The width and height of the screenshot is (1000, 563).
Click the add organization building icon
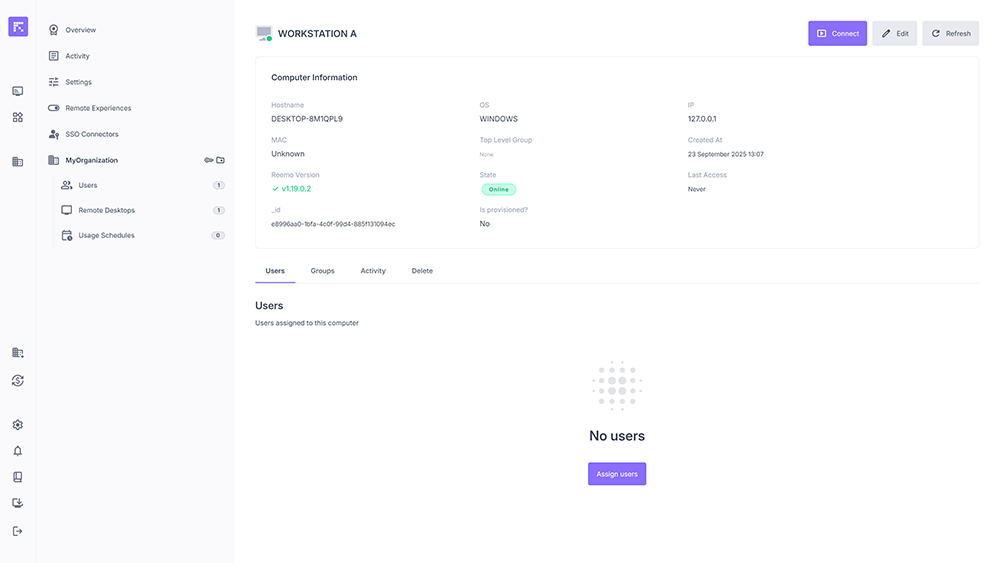18,353
